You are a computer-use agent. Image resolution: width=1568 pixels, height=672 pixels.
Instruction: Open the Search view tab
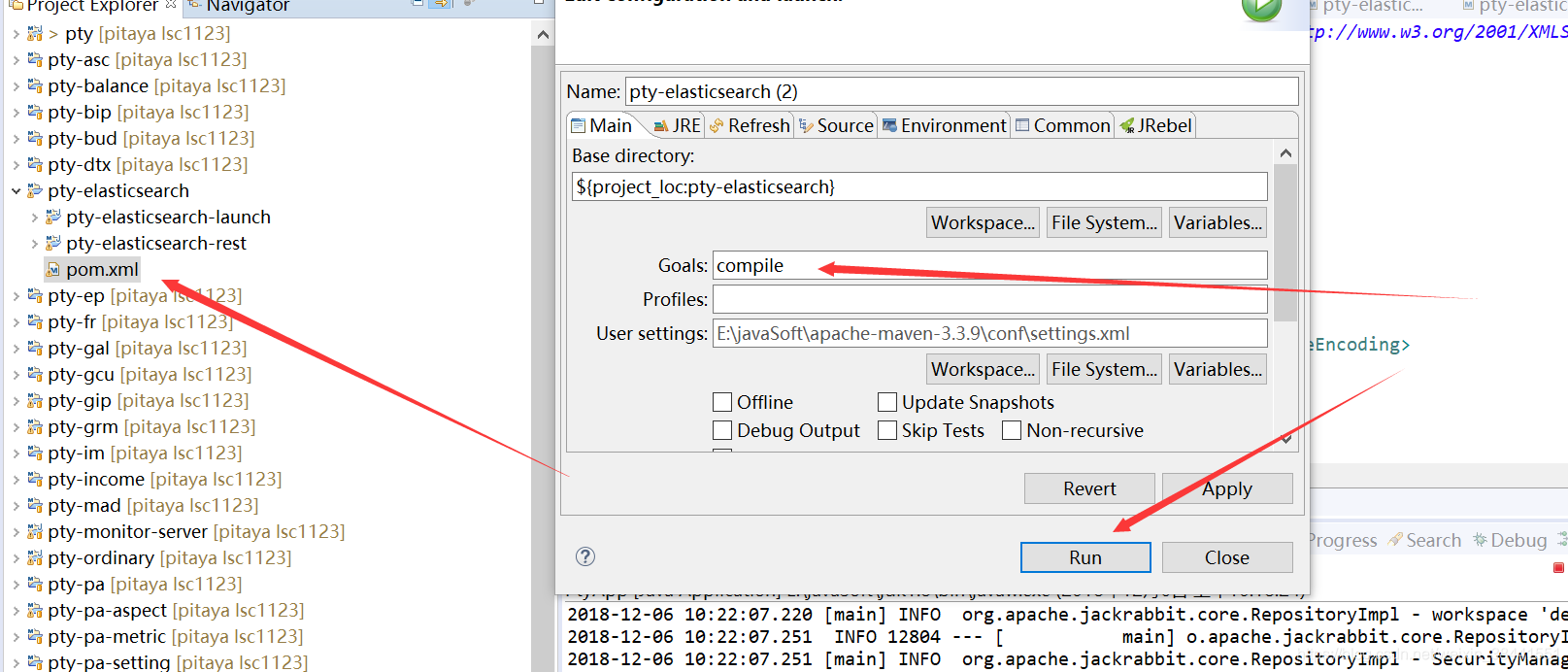tap(1424, 540)
